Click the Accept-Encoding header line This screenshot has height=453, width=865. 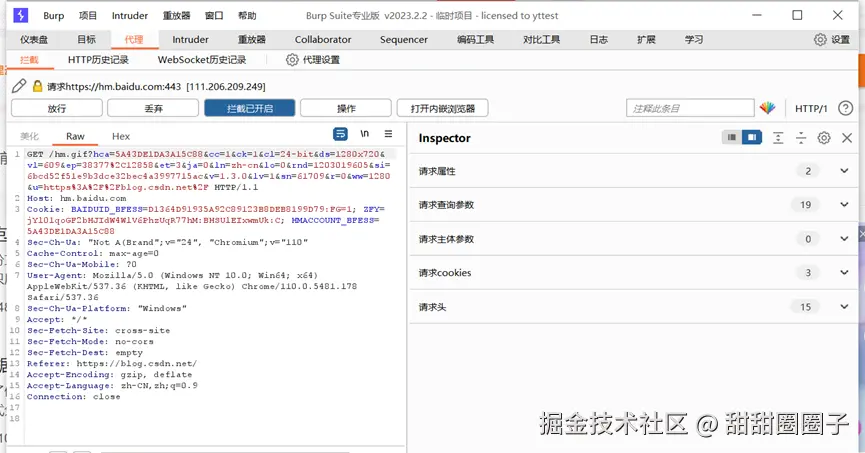click(x=110, y=375)
